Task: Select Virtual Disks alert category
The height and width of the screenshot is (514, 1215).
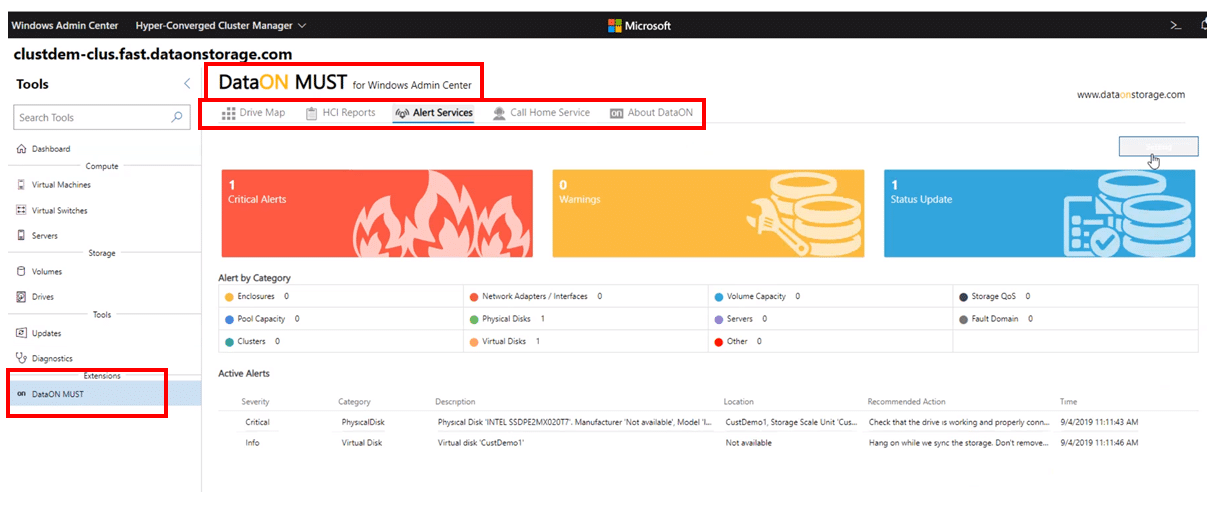Action: (x=504, y=341)
